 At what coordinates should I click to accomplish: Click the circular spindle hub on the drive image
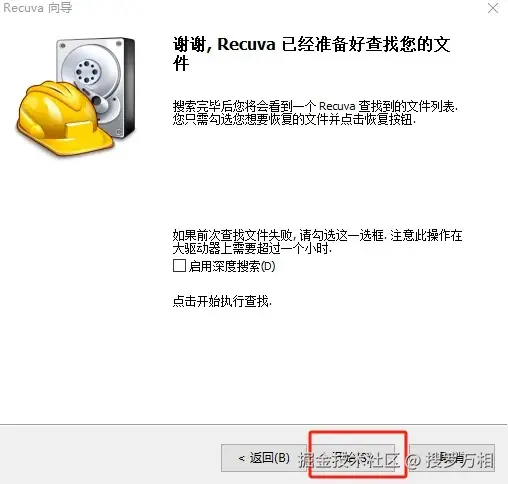(x=87, y=71)
